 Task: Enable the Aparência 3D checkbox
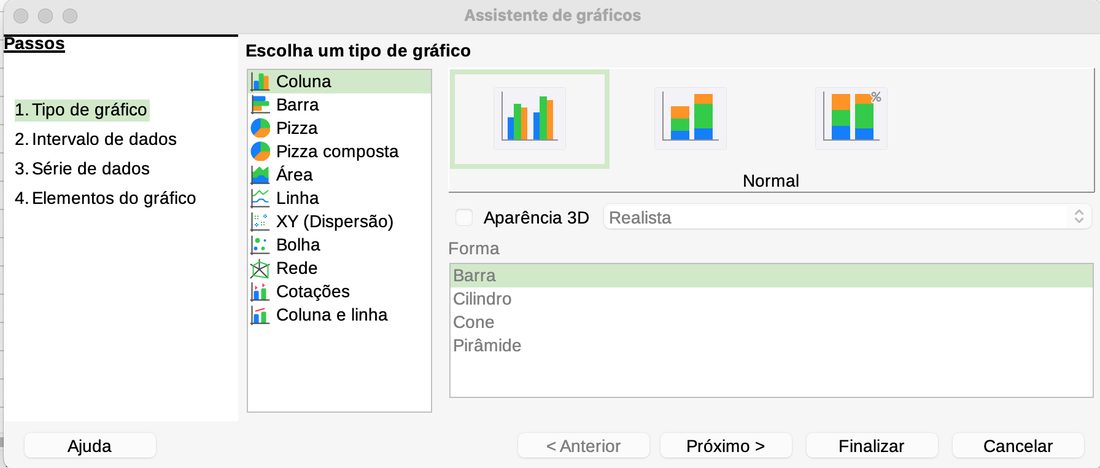point(464,218)
